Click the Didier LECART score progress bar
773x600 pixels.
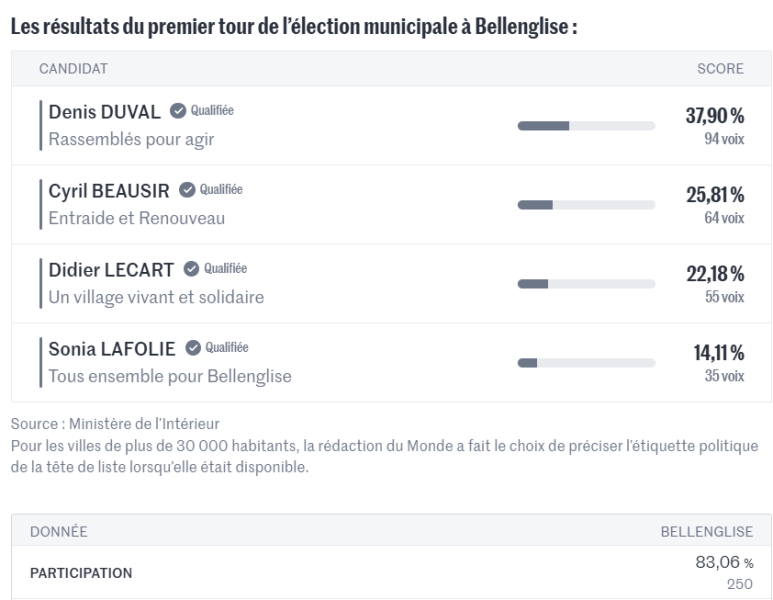coord(586,284)
